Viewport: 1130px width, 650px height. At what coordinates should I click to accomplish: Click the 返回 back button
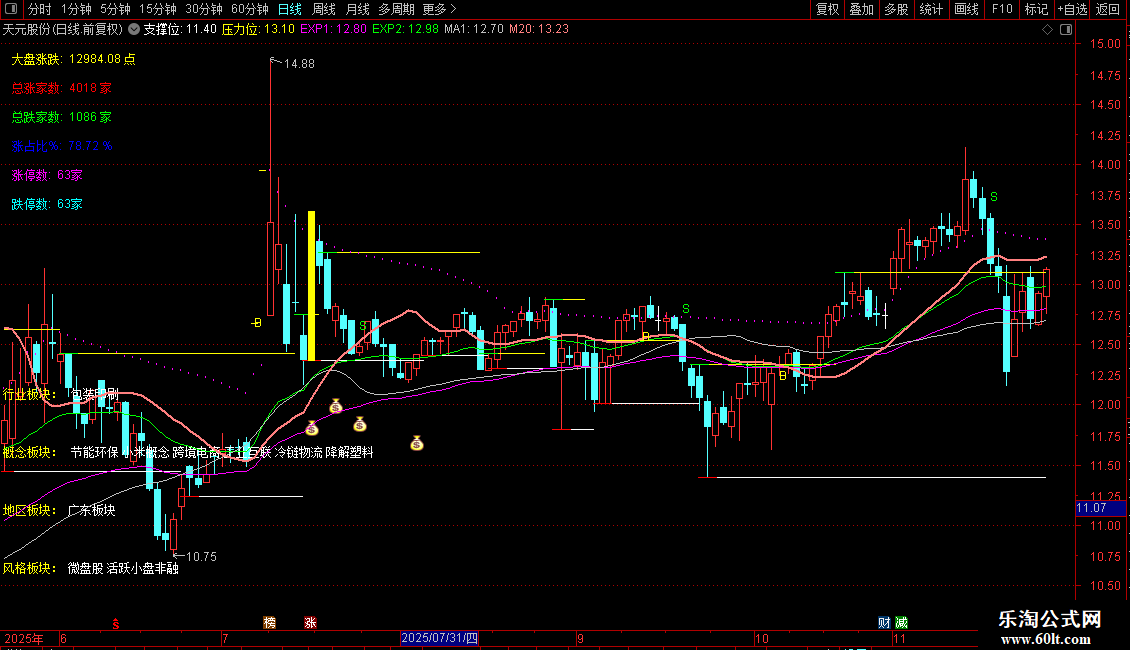(1108, 9)
